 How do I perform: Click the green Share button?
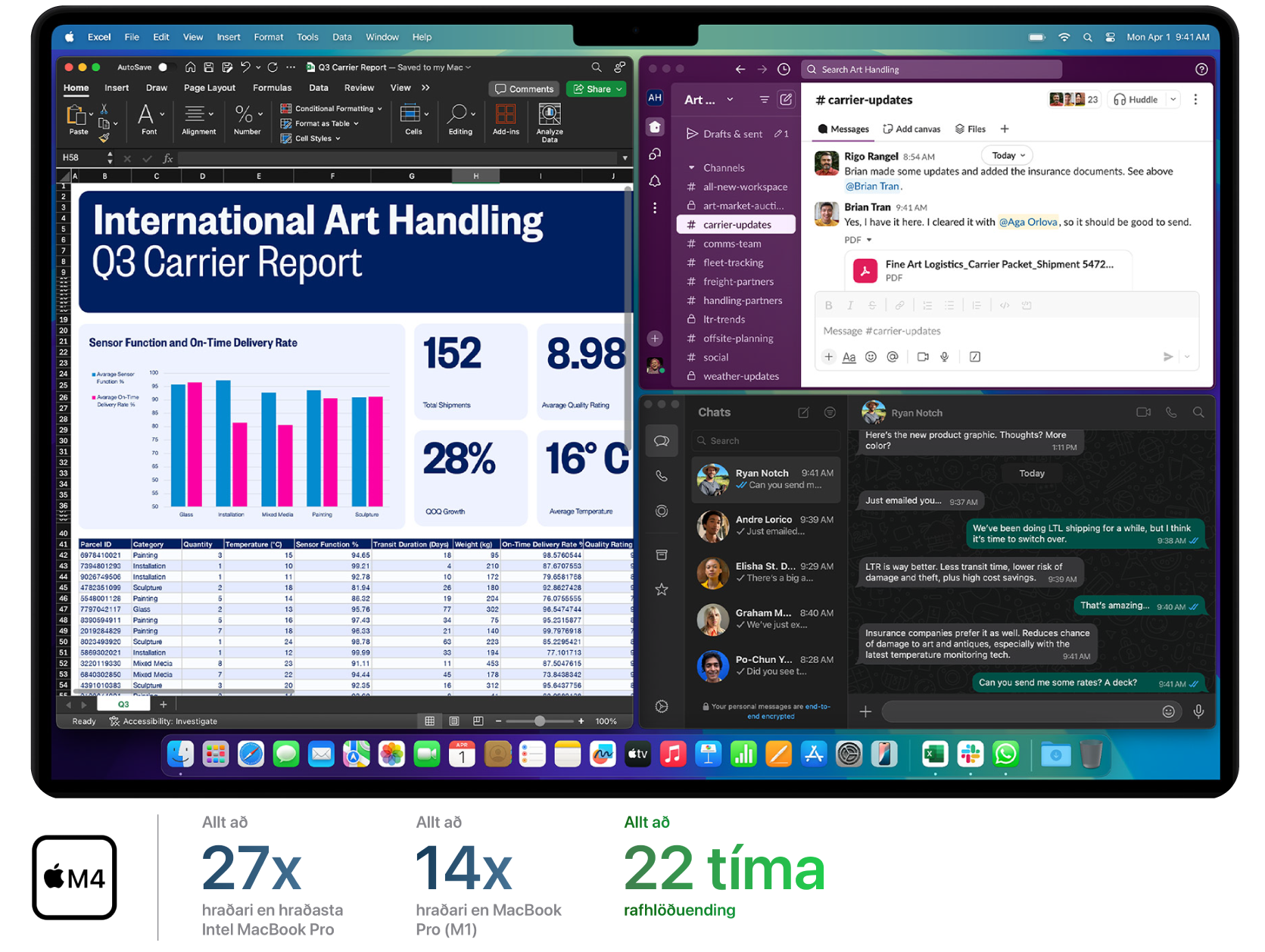[x=597, y=89]
